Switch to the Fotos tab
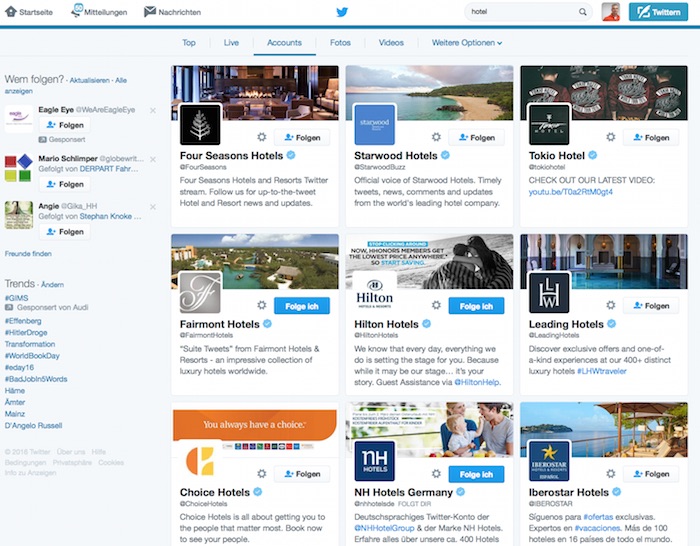The width and height of the screenshot is (700, 546). click(x=340, y=43)
